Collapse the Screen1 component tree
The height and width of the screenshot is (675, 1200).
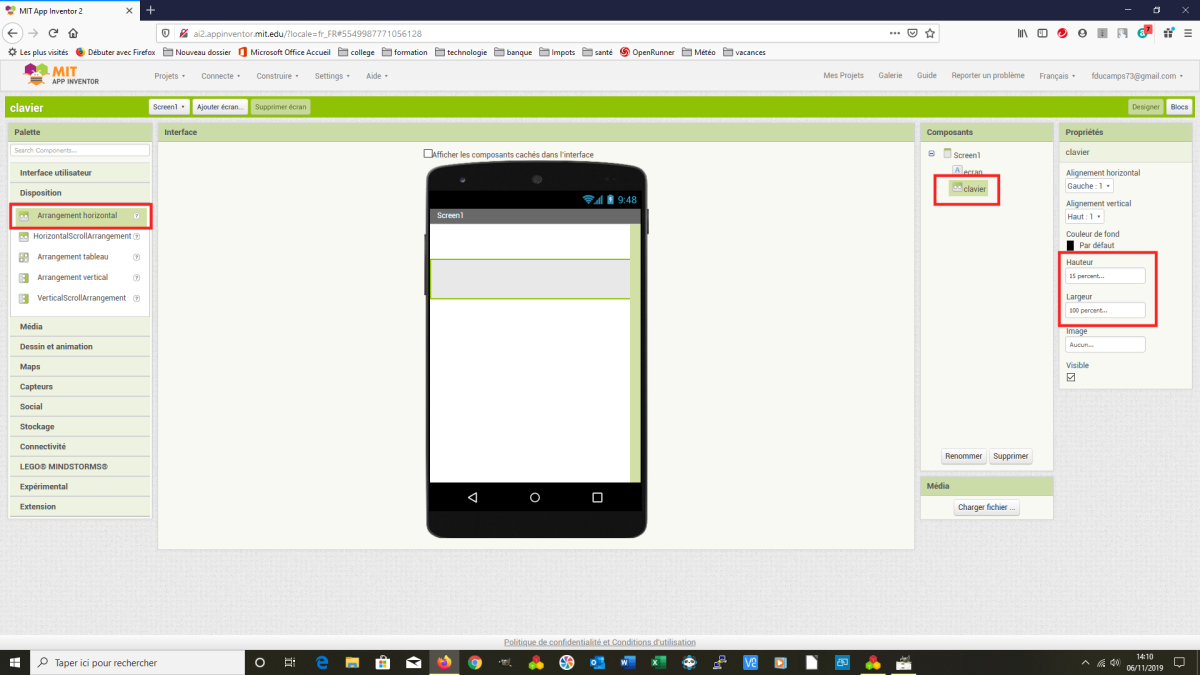point(932,154)
